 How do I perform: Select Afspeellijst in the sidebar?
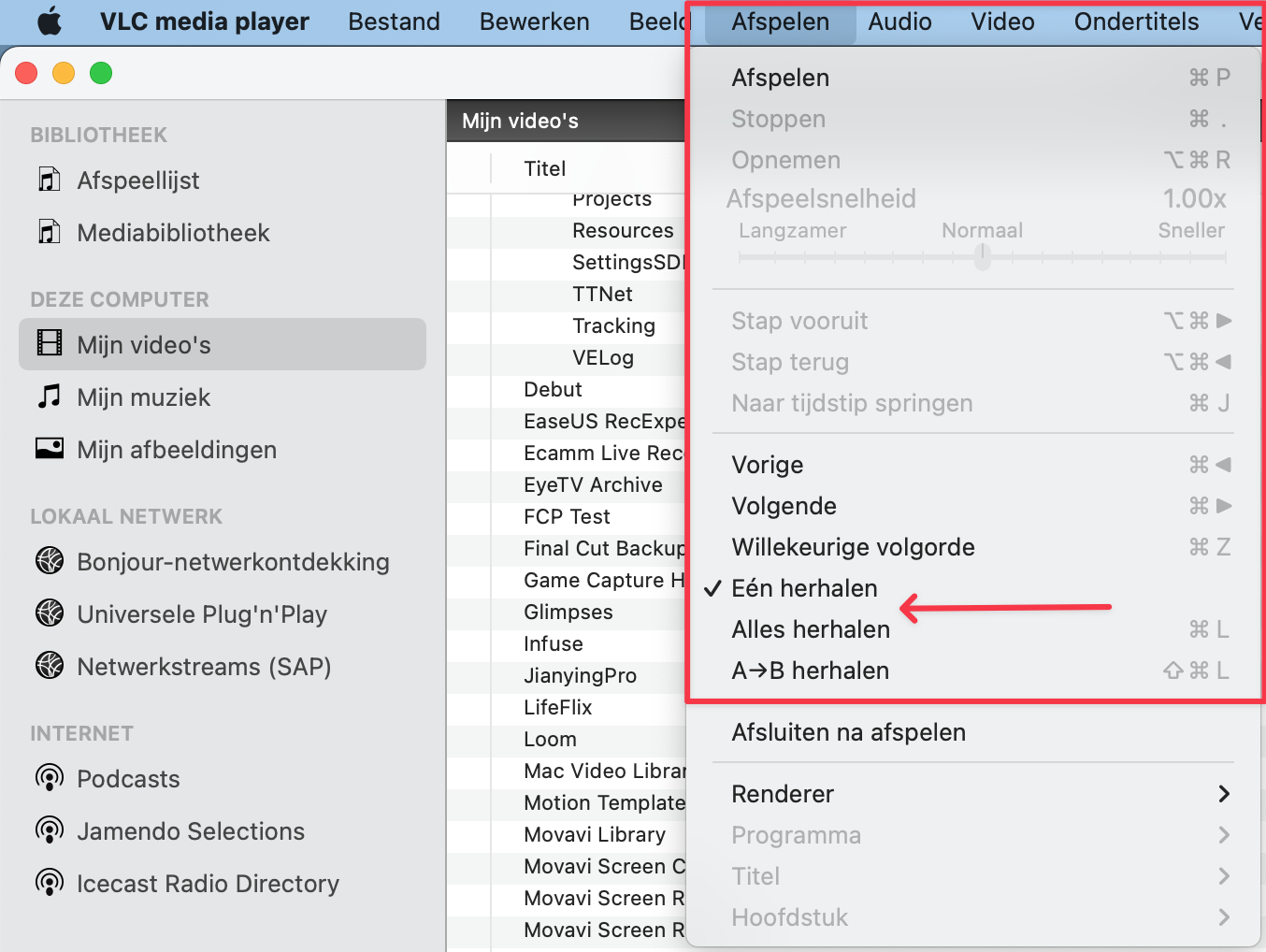223,180
